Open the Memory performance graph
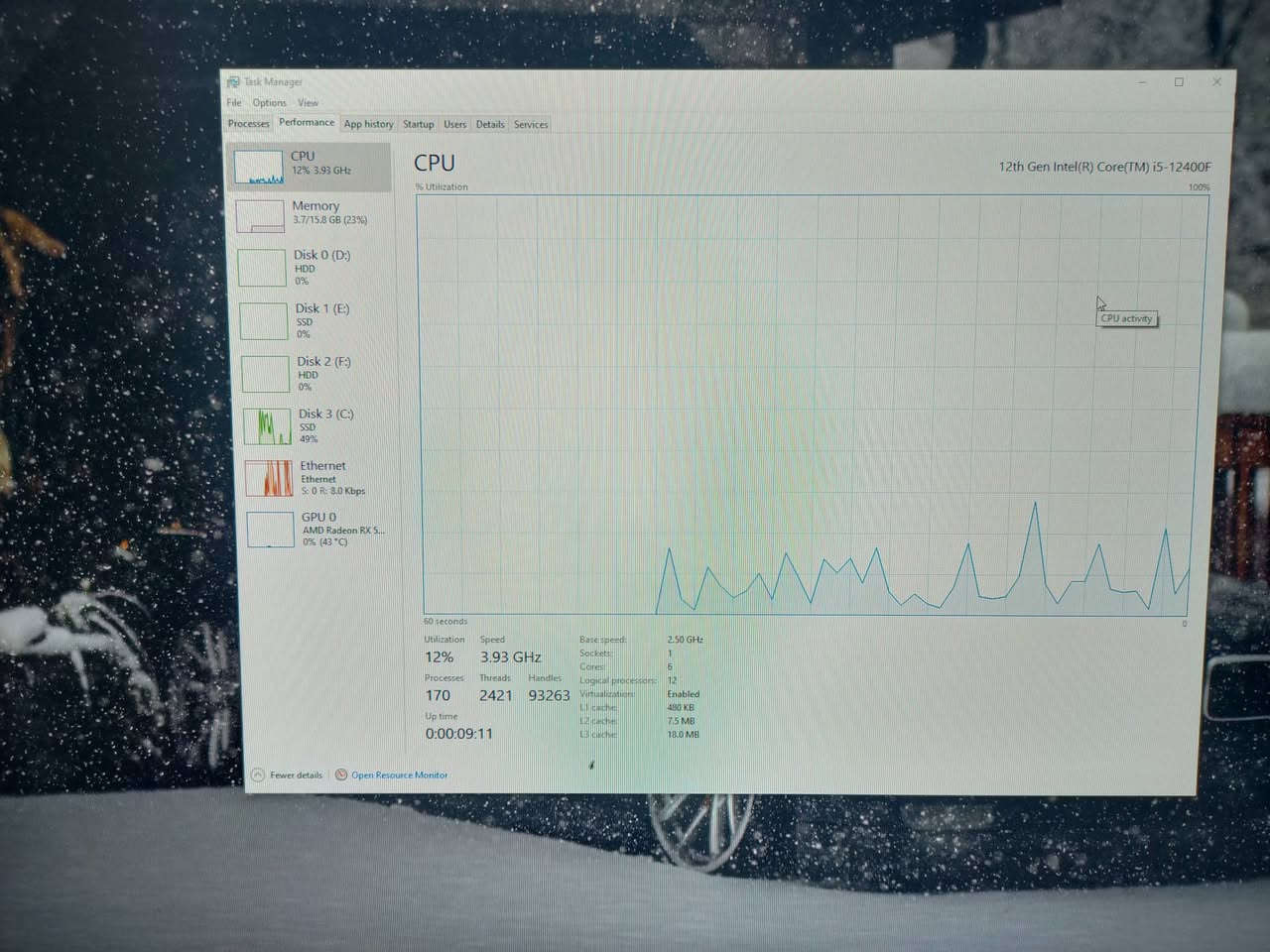The width and height of the screenshot is (1270, 952). (x=316, y=213)
